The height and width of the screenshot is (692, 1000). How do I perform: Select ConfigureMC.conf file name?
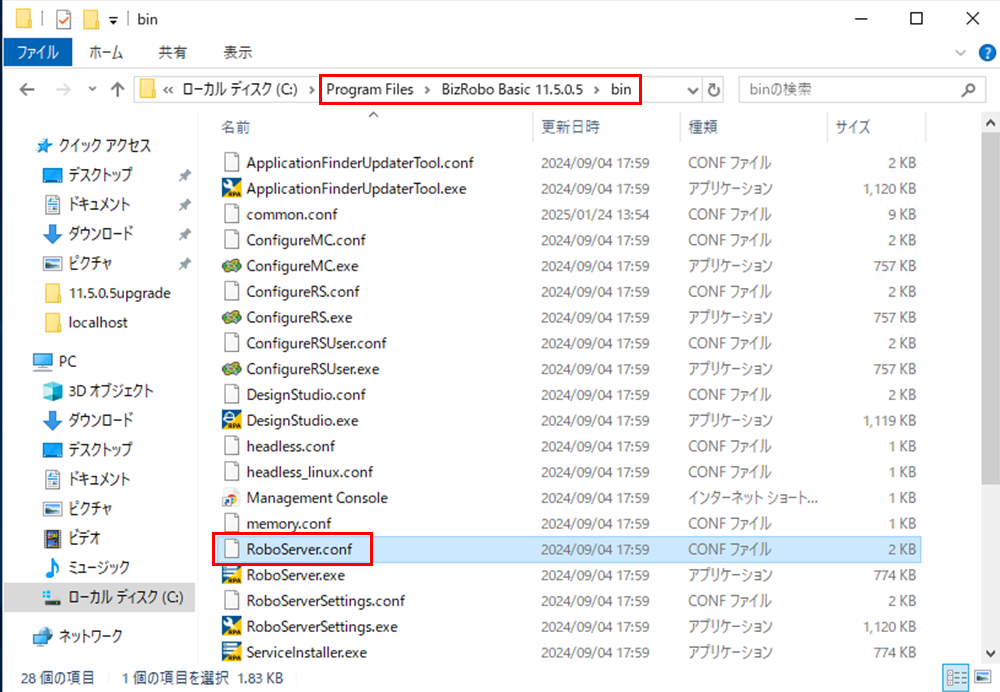306,240
